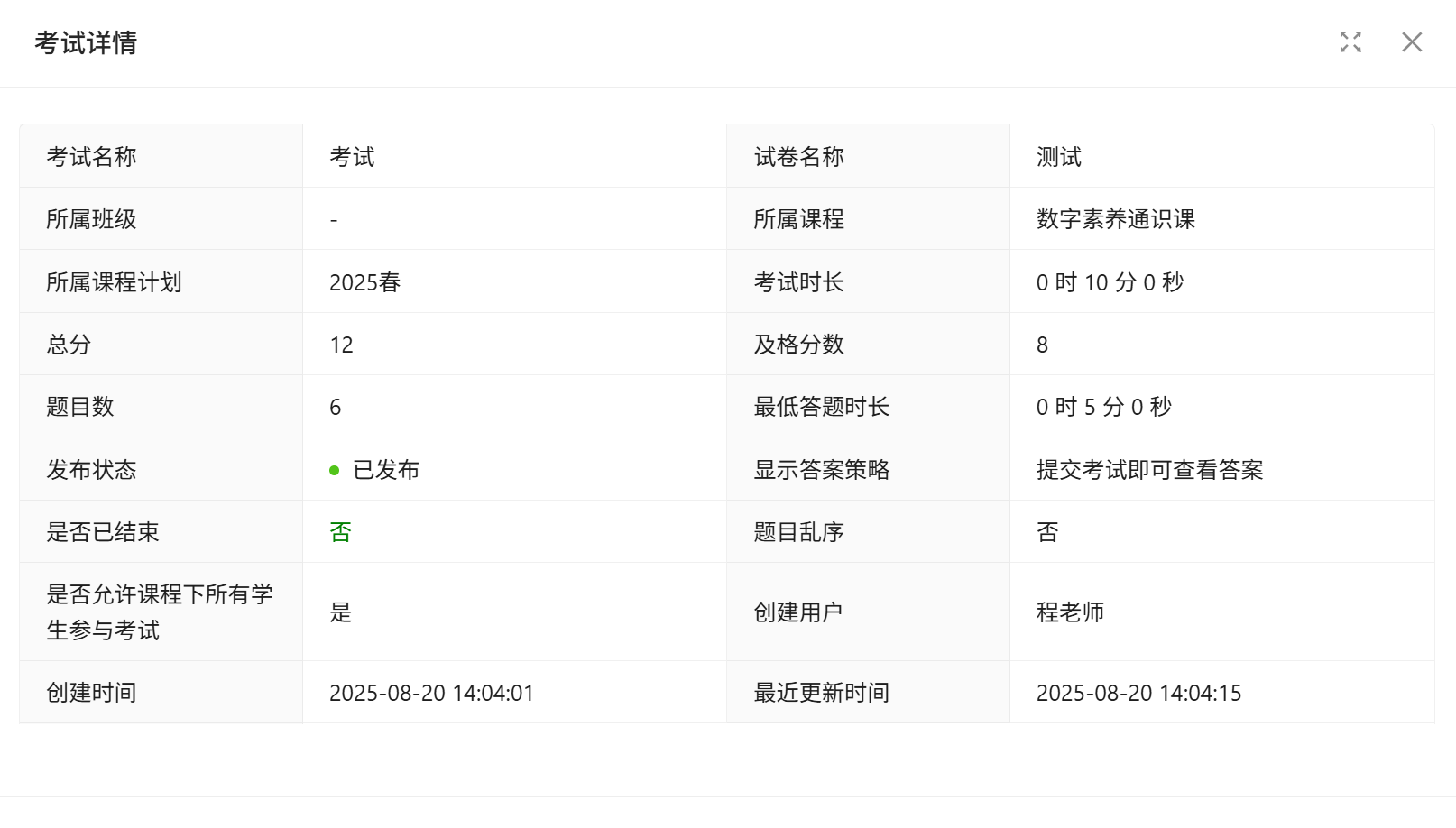The image size is (1456, 828).
Task: Click the 考试详情 dialog title
Action: (86, 43)
